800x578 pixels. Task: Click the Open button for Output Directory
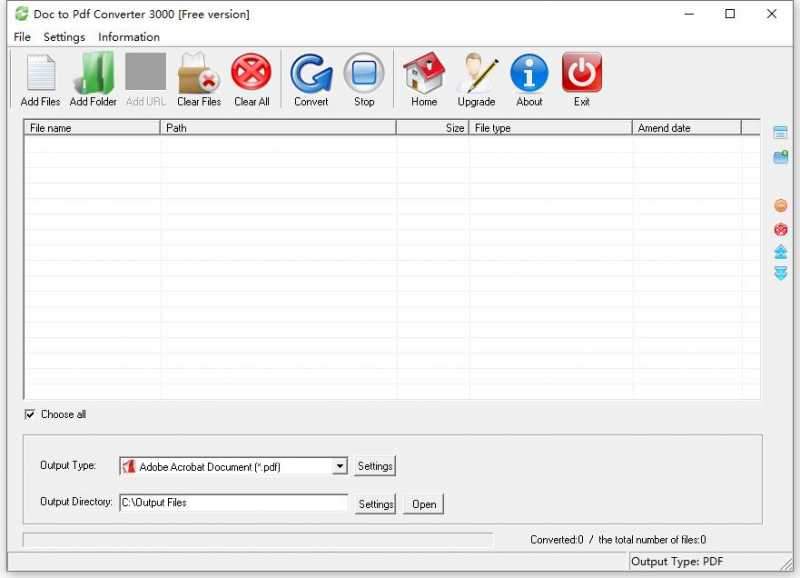[x=422, y=504]
